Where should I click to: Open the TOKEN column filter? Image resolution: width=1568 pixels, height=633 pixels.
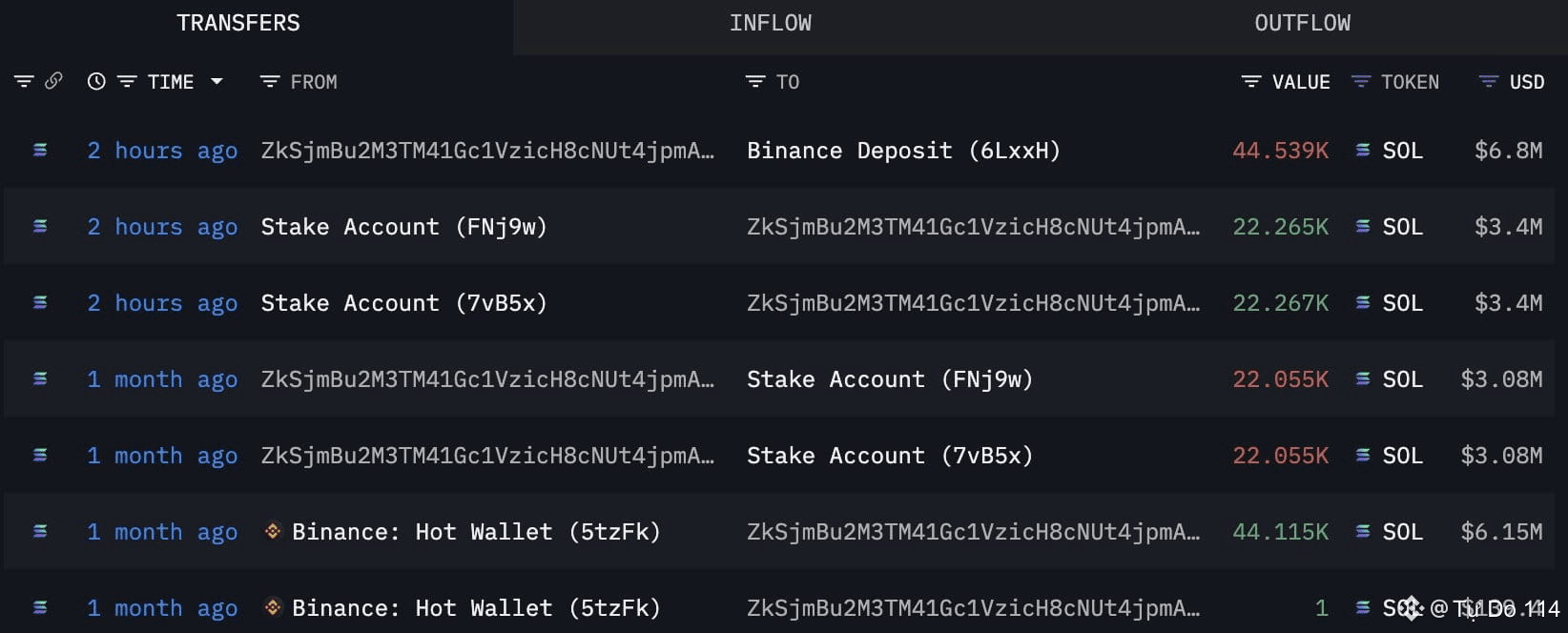pyautogui.click(x=1361, y=82)
